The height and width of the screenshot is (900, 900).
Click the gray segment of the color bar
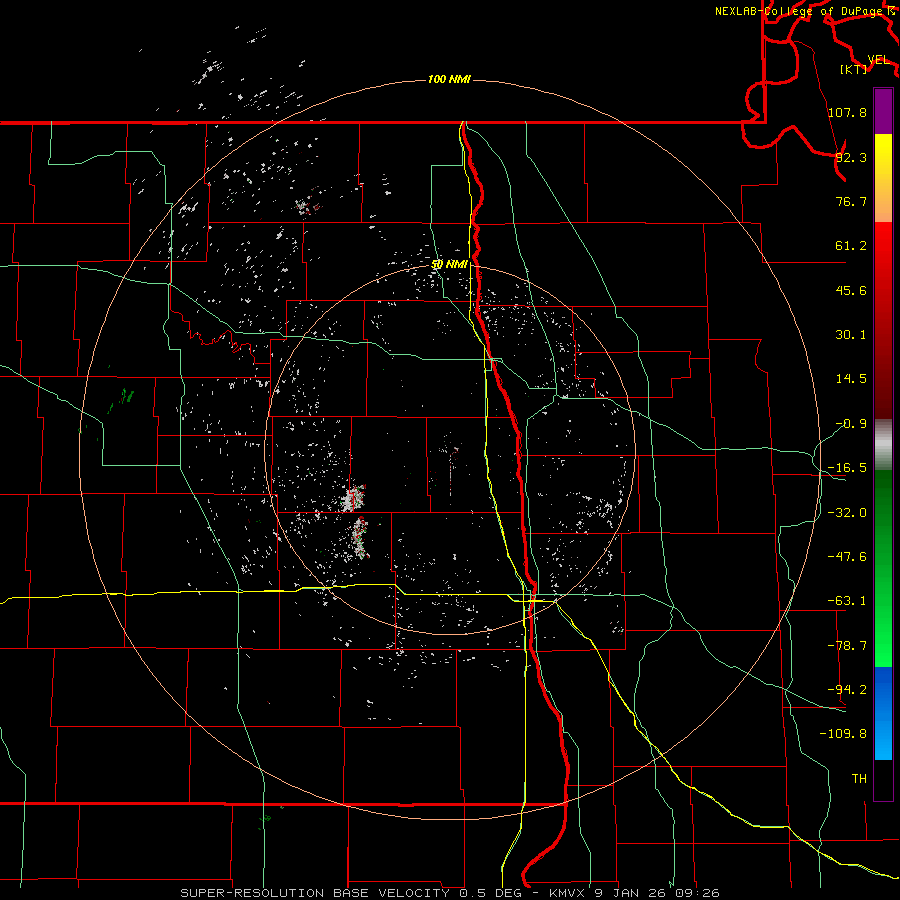click(x=883, y=445)
